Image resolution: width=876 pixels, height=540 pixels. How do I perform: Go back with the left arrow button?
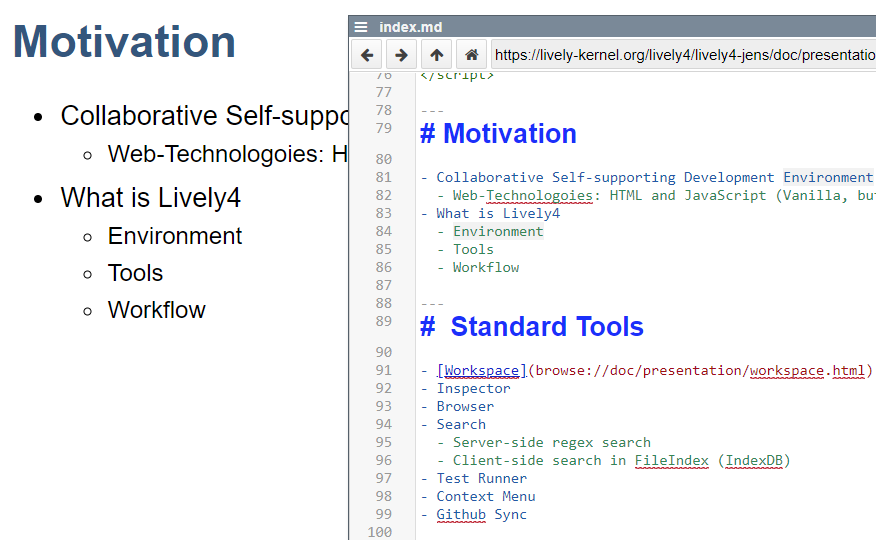point(367,55)
